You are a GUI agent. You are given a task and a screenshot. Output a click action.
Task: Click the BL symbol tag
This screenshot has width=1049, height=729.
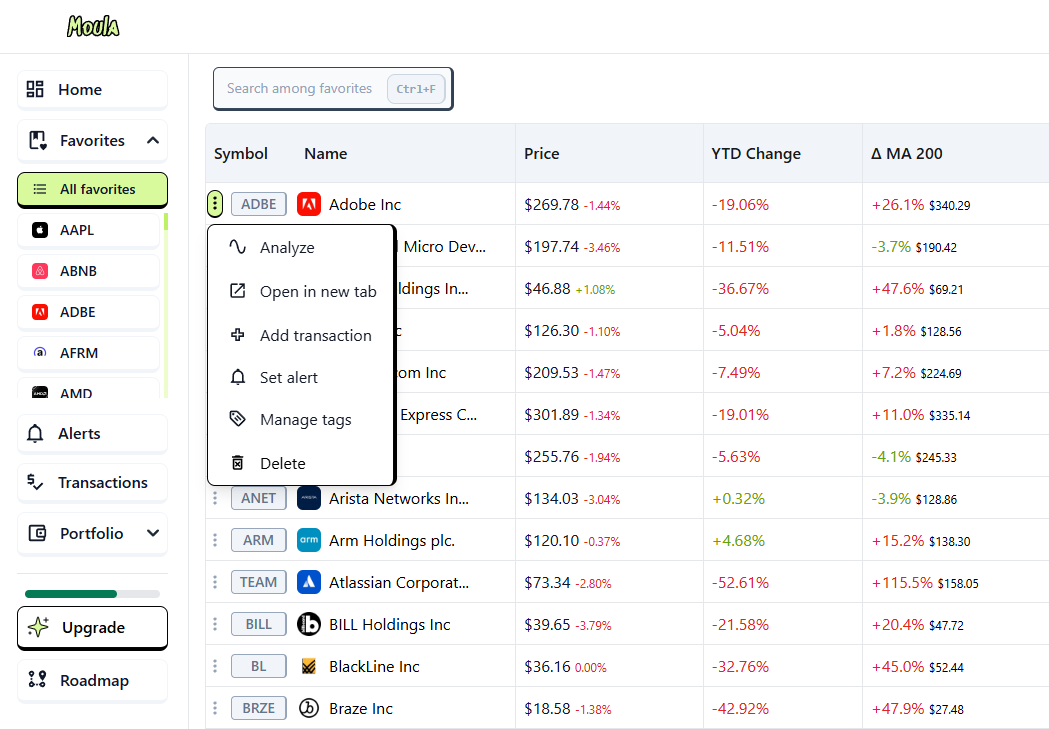(259, 666)
